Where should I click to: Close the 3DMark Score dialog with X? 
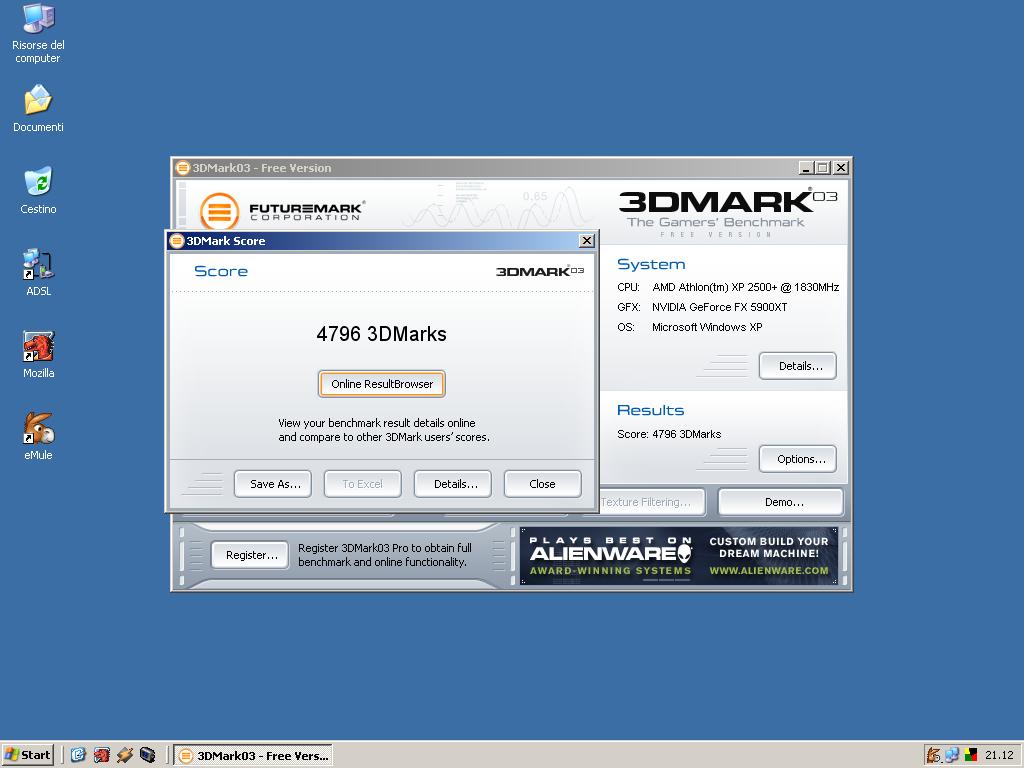(x=586, y=241)
